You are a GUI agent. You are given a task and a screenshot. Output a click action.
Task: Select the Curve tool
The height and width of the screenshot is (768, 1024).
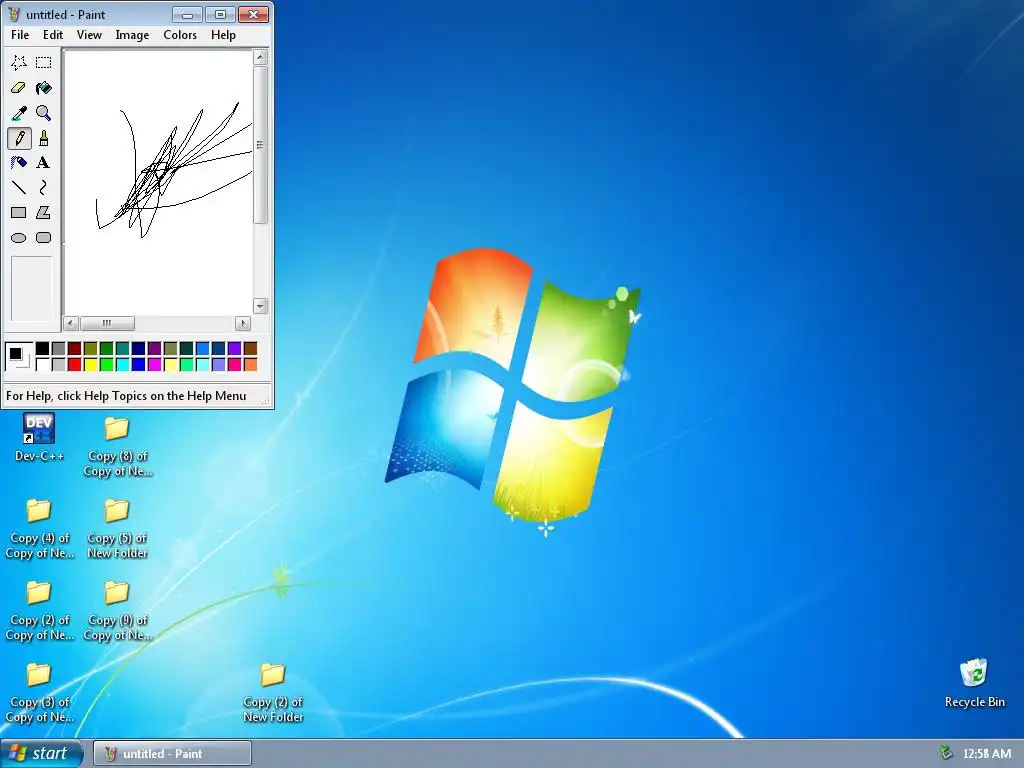[x=44, y=188]
